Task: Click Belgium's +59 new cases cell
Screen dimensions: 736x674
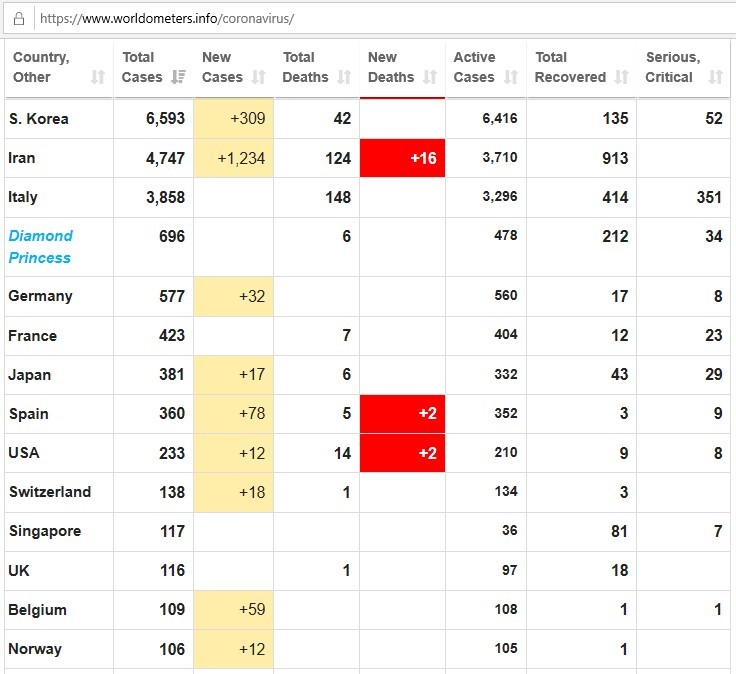Action: click(x=234, y=610)
